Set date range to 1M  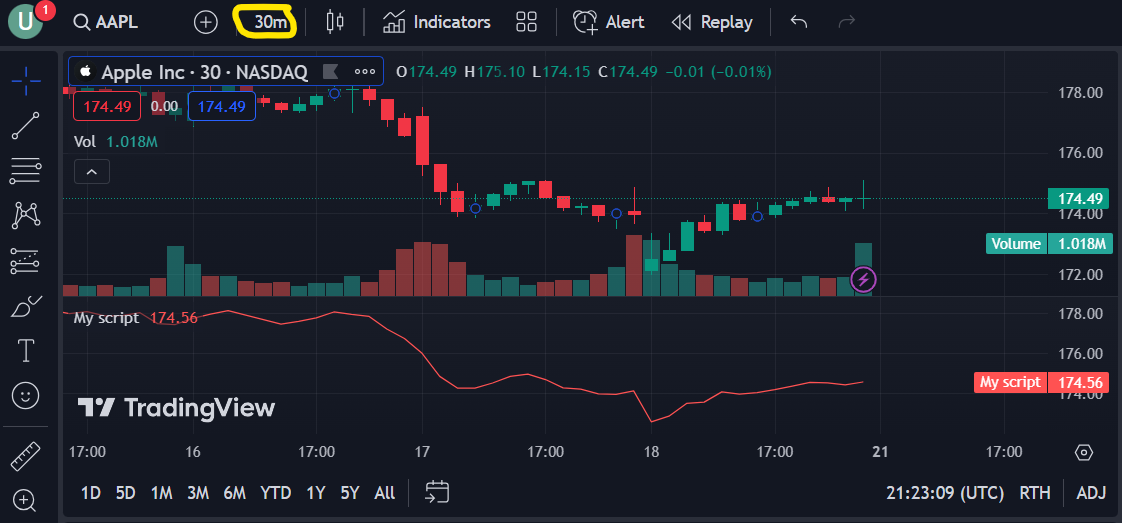click(162, 493)
